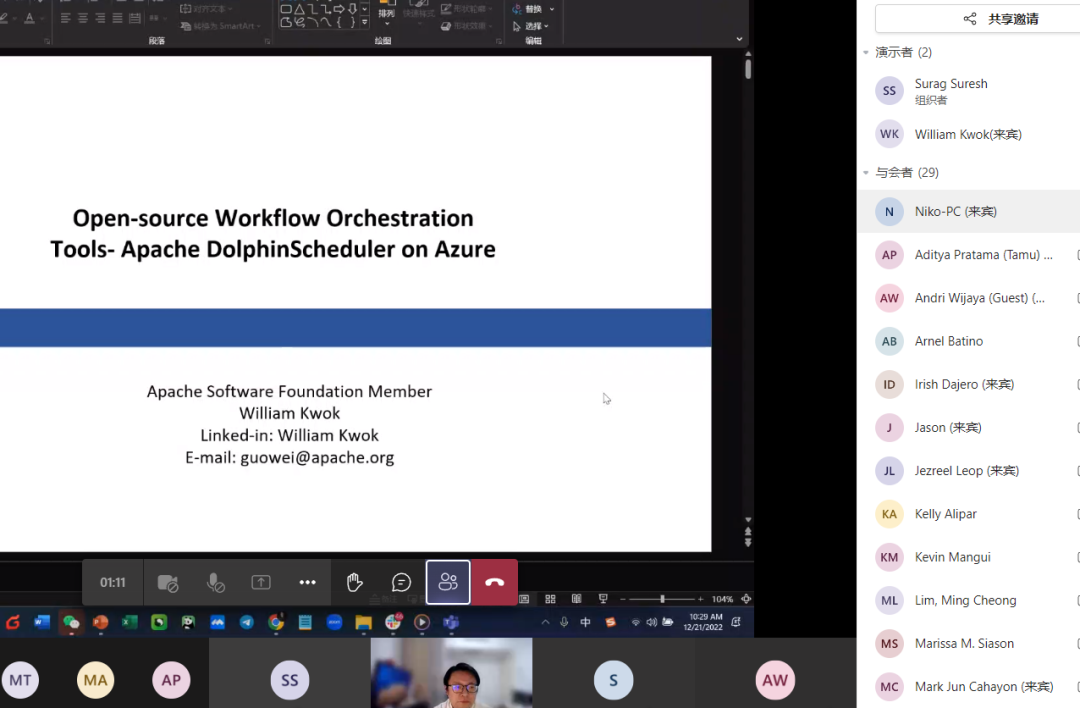
Task: Expand the shapes gallery more arrow
Action: 364,23
